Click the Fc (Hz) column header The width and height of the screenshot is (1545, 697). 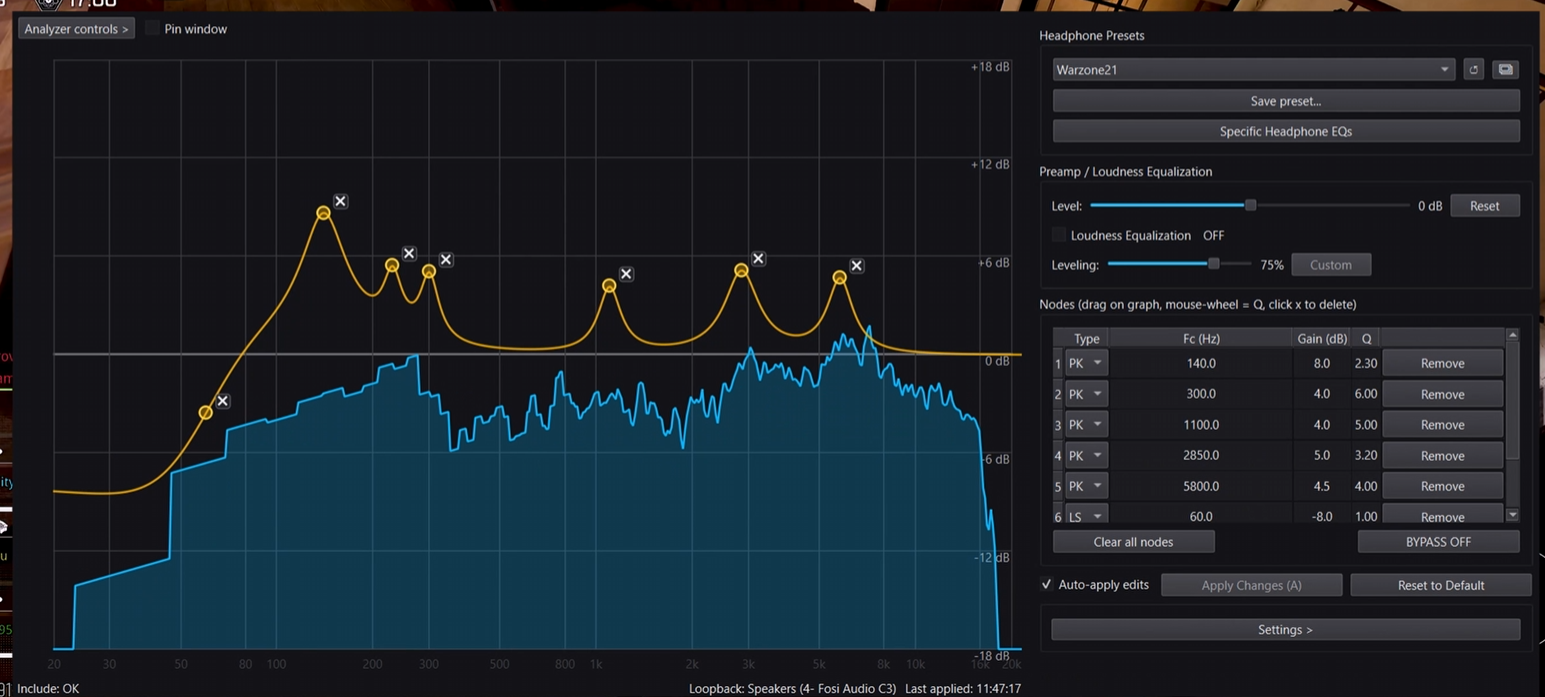pyautogui.click(x=1200, y=338)
